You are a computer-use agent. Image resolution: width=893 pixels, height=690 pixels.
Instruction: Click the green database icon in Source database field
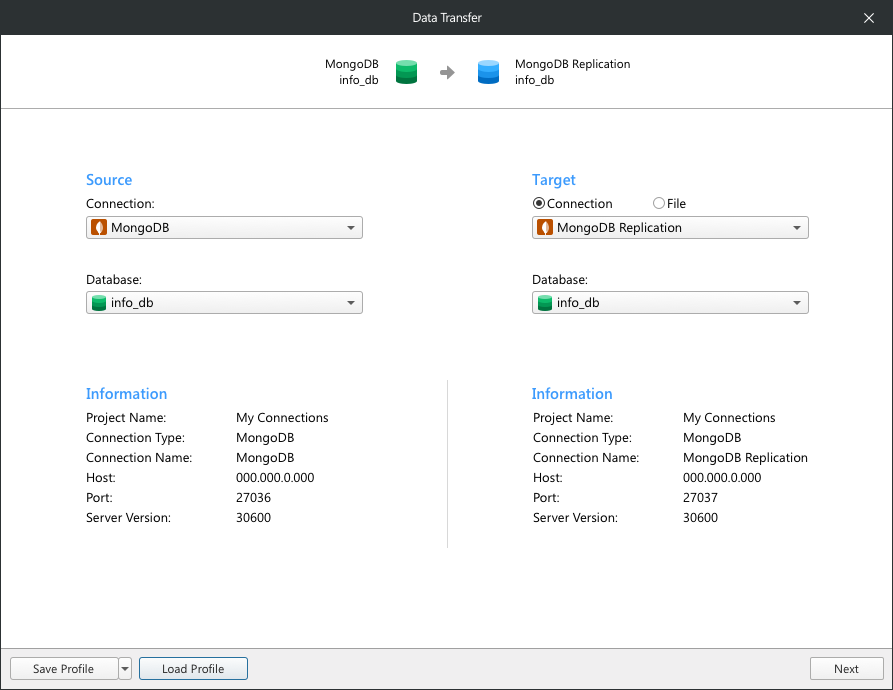pyautogui.click(x=99, y=303)
